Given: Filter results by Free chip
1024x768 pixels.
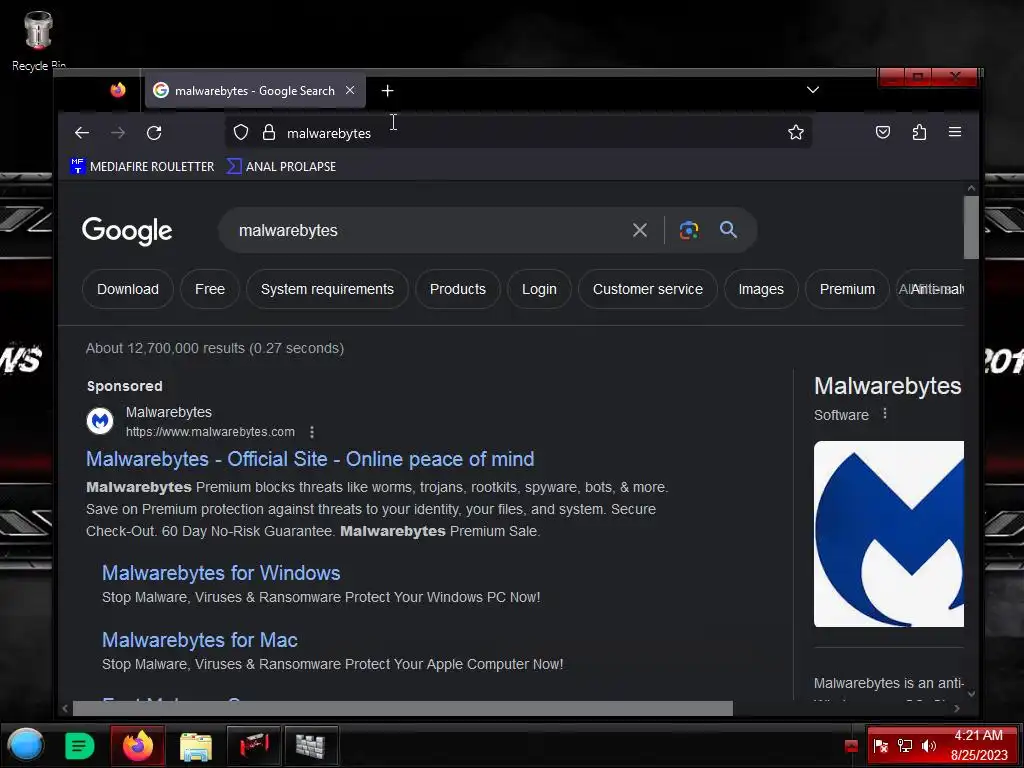Looking at the screenshot, I should 210,289.
